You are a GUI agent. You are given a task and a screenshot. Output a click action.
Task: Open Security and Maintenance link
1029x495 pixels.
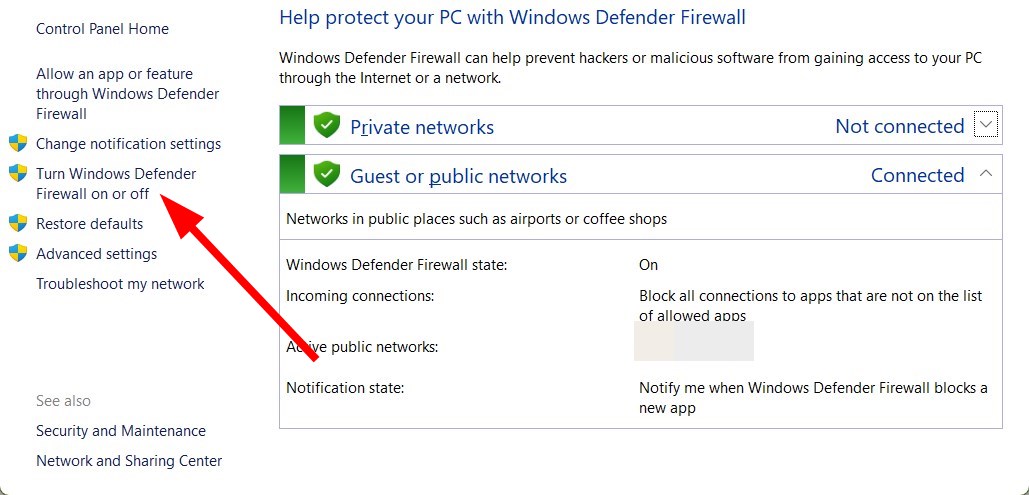click(x=121, y=431)
